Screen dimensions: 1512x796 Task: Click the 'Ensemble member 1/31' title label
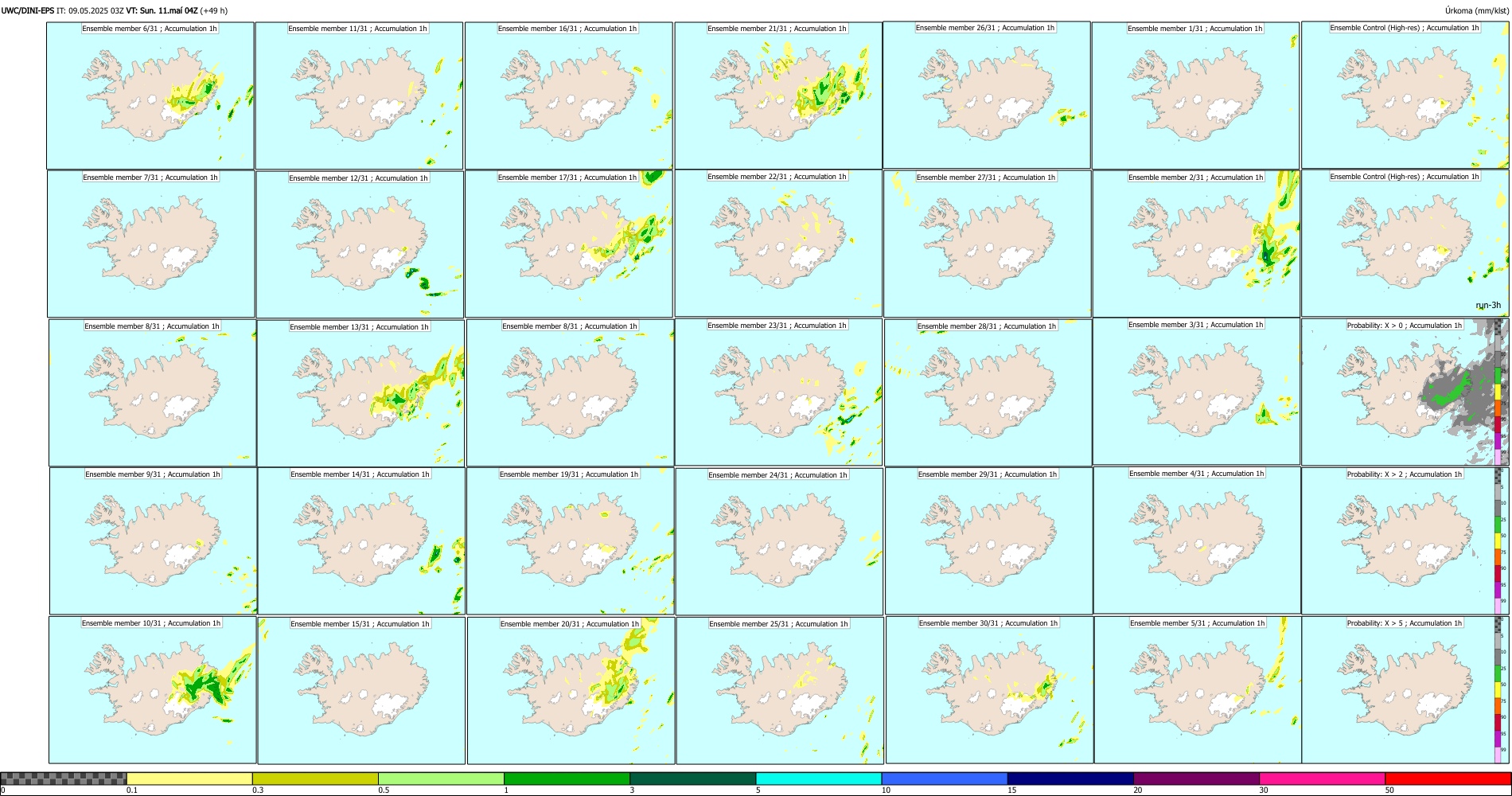(x=1195, y=29)
